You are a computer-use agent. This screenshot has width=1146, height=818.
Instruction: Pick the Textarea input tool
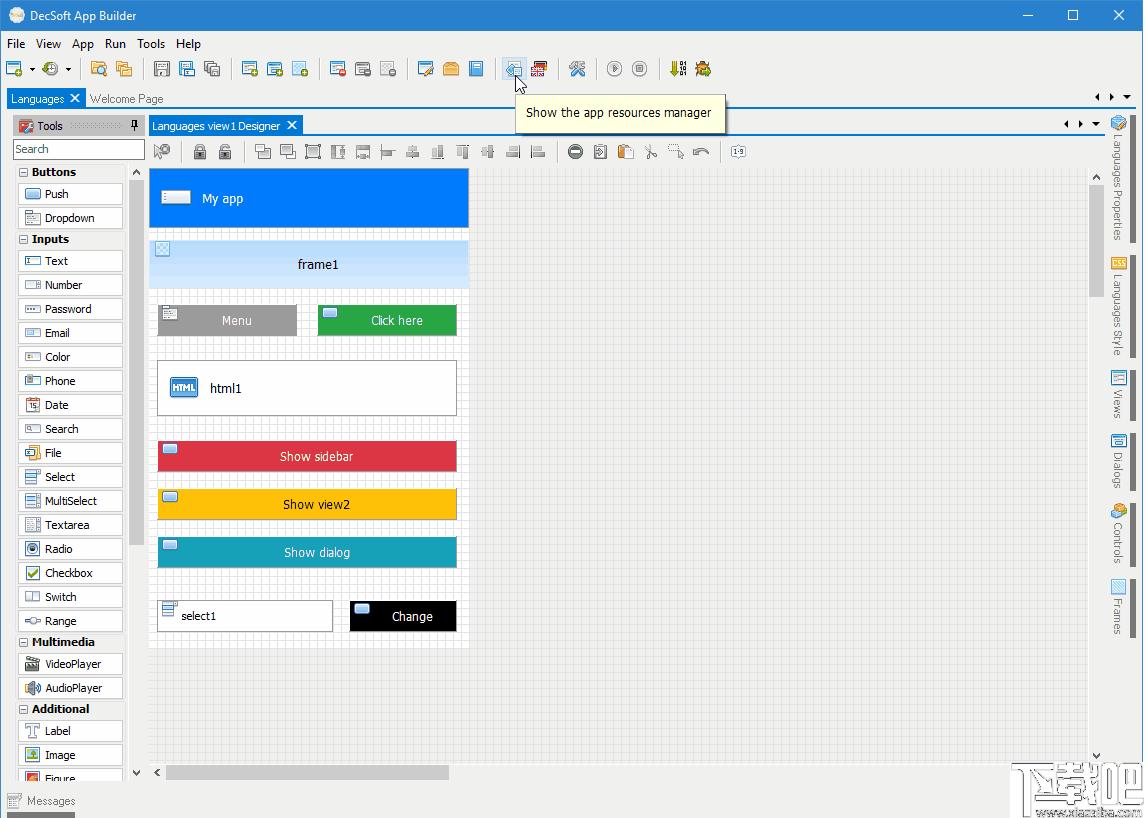pyautogui.click(x=70, y=525)
